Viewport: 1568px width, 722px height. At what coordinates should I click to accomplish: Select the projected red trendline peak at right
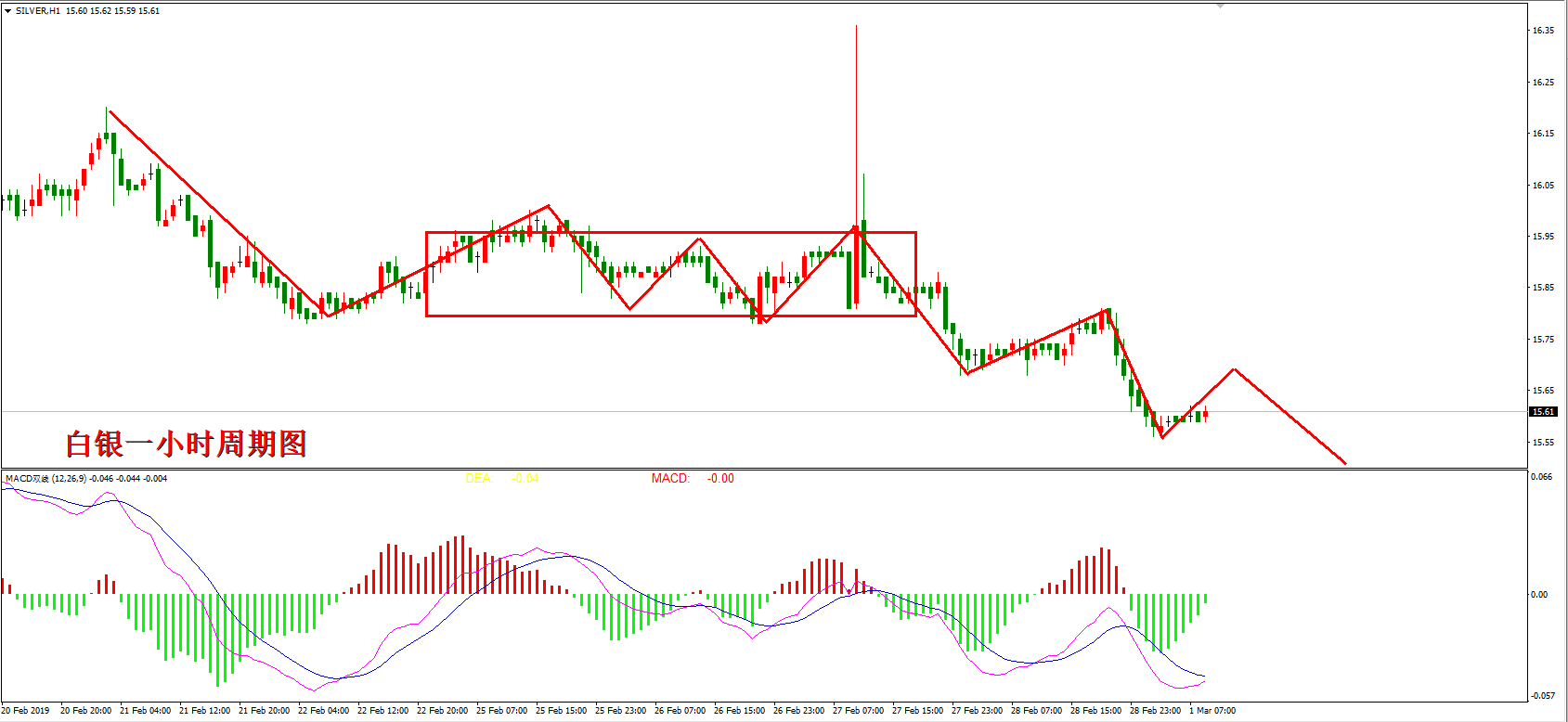[1234, 369]
